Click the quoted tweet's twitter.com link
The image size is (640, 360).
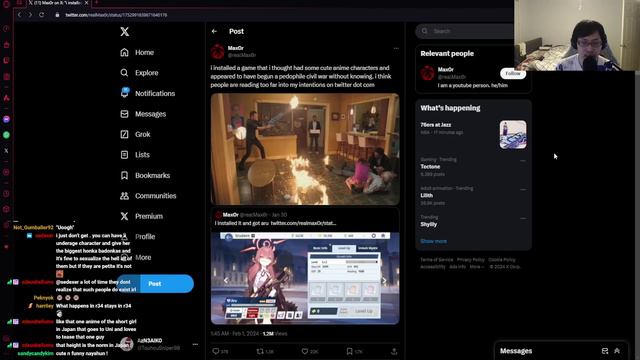tap(303, 223)
